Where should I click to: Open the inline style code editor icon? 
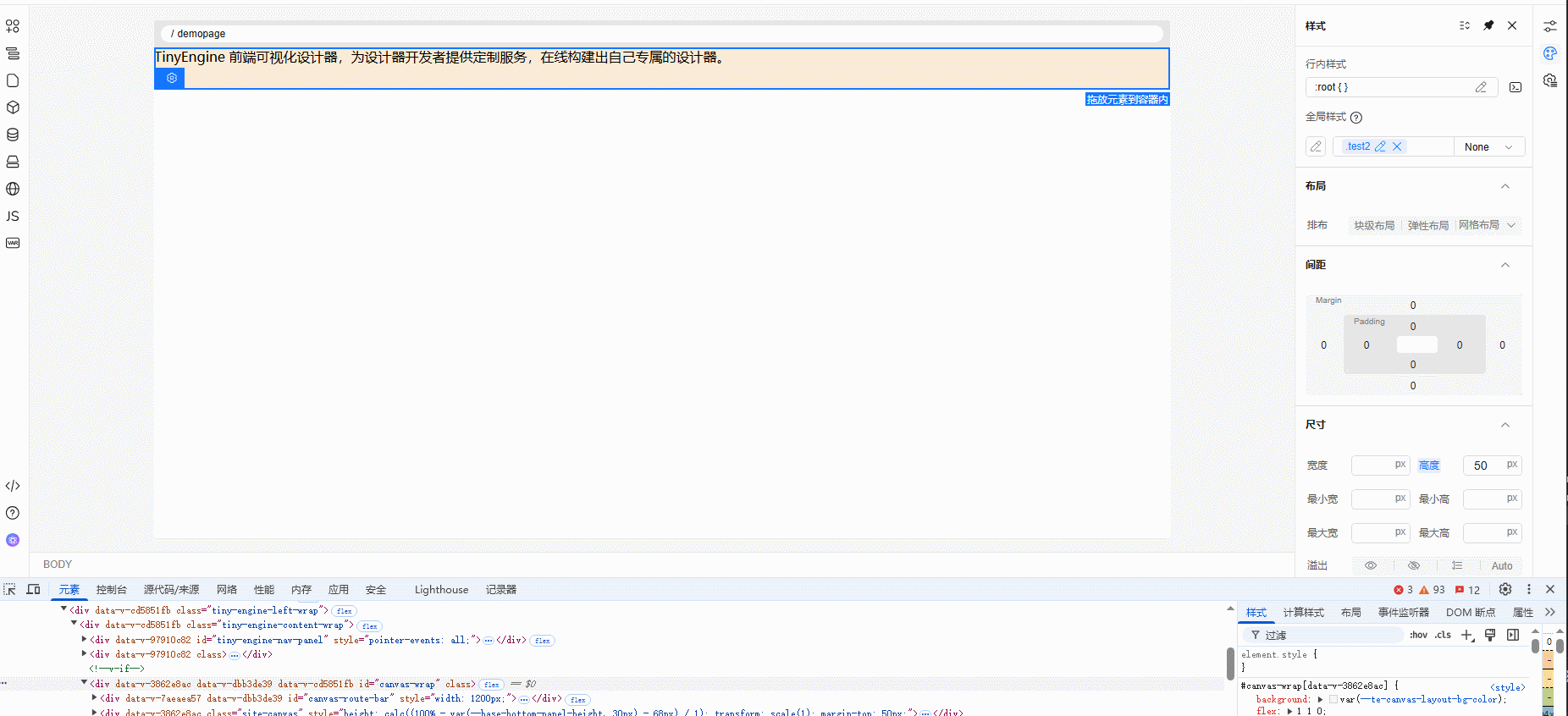click(1516, 87)
